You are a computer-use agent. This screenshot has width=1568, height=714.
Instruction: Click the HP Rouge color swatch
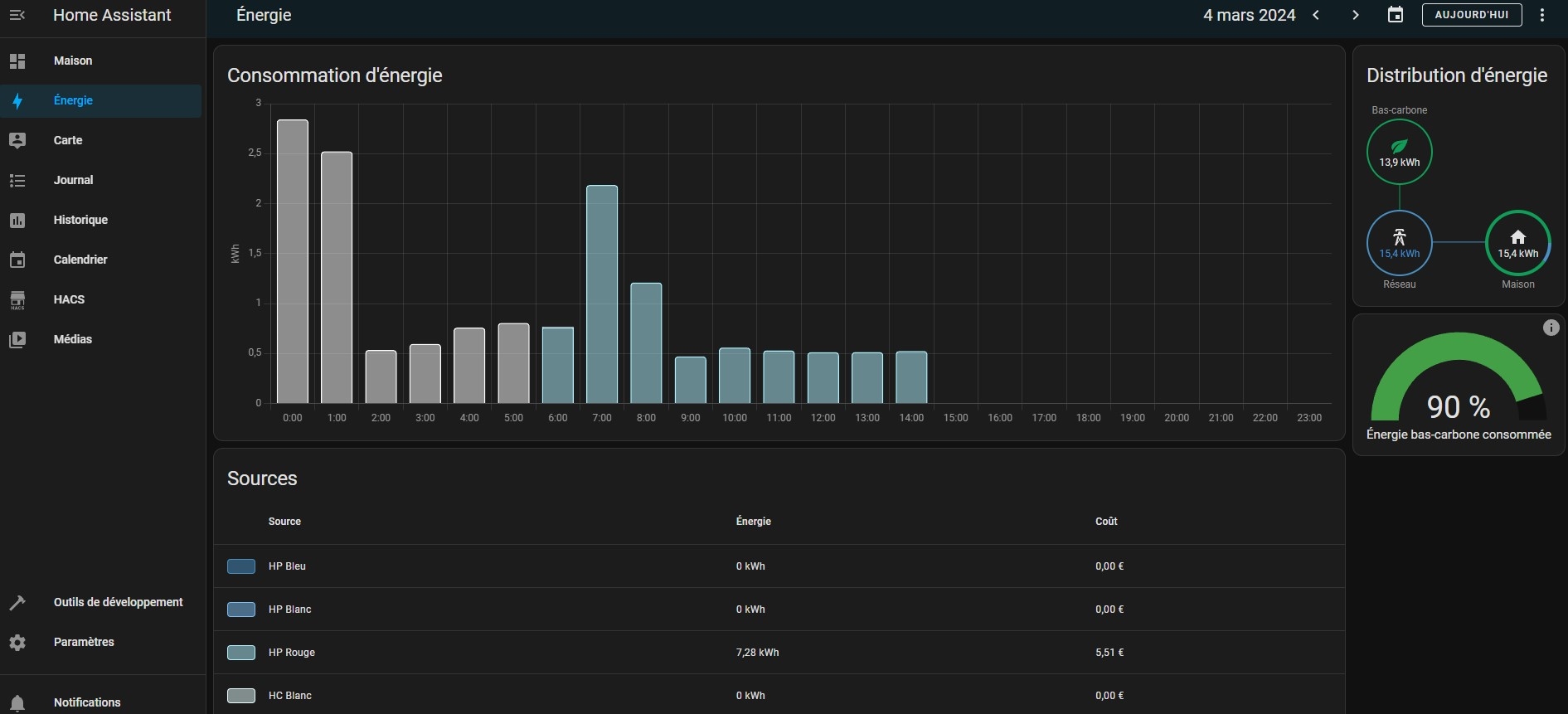coord(241,653)
